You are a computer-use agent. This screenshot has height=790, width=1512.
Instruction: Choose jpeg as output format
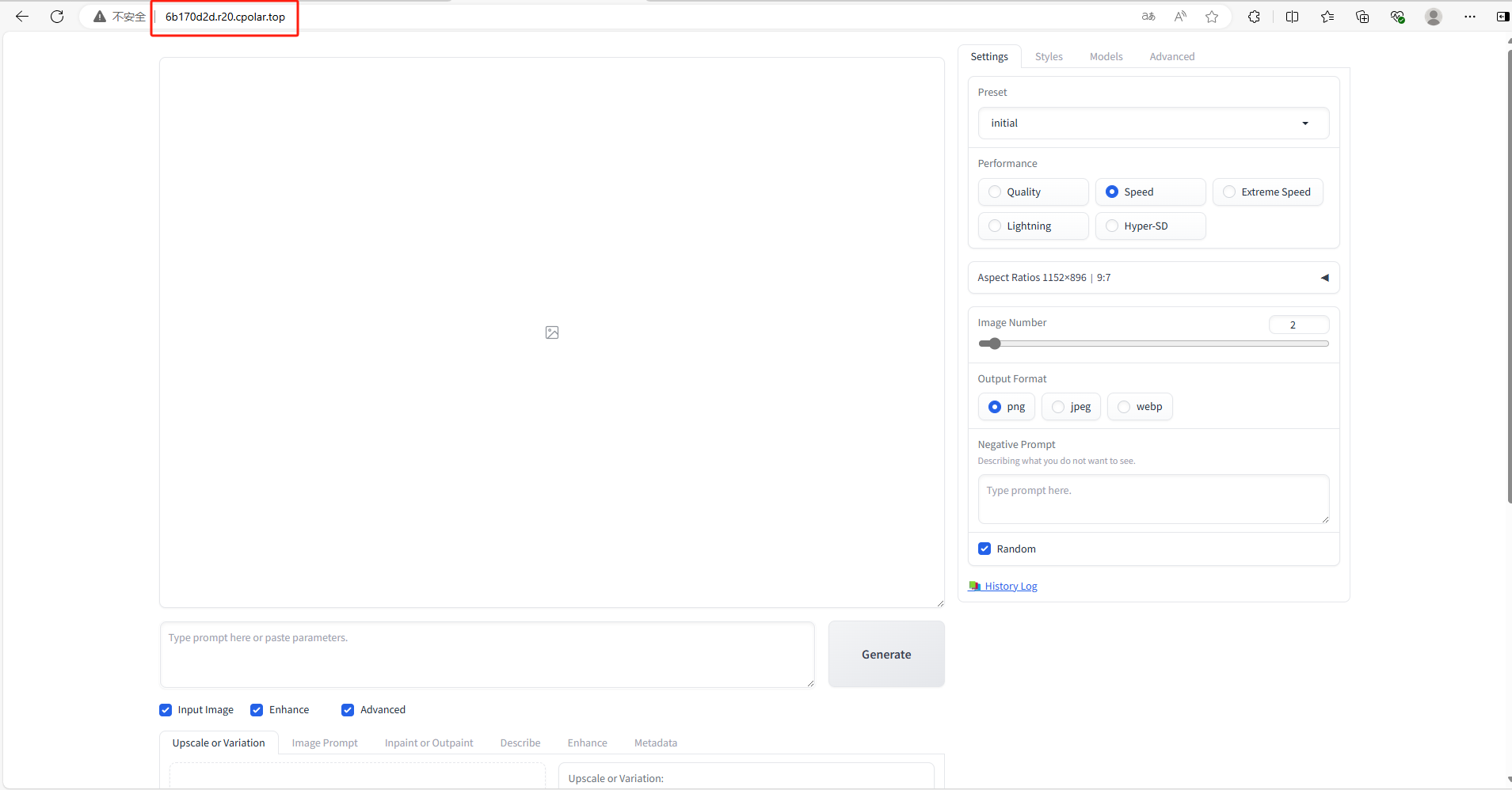[1059, 407]
